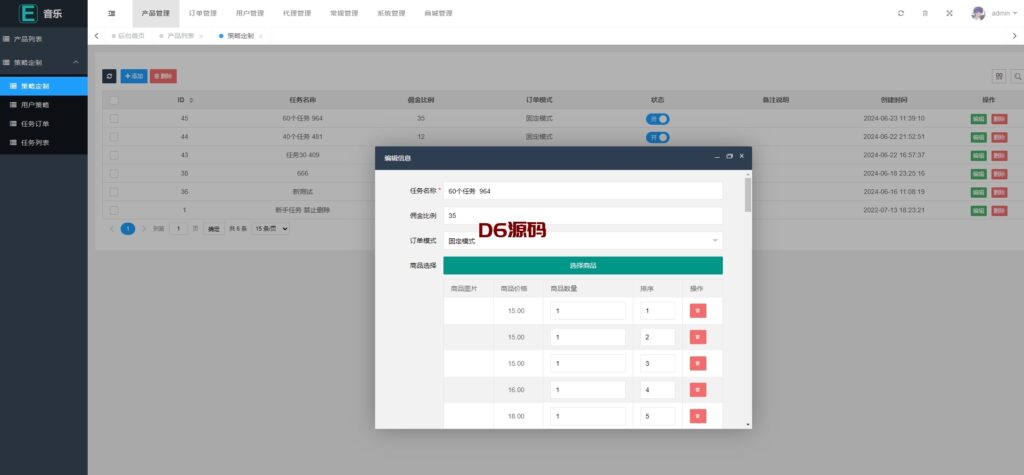Check the checkbox for row ID 44
The width and height of the screenshot is (1024, 475).
(x=114, y=137)
